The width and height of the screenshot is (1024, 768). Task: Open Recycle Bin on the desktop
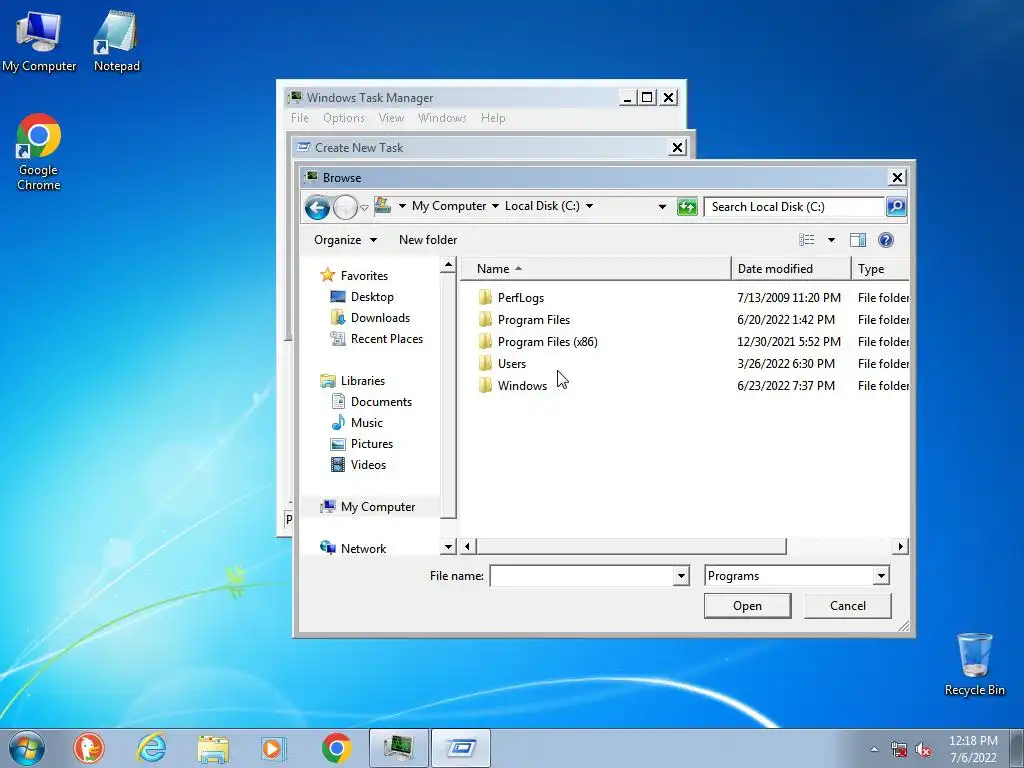[974, 664]
